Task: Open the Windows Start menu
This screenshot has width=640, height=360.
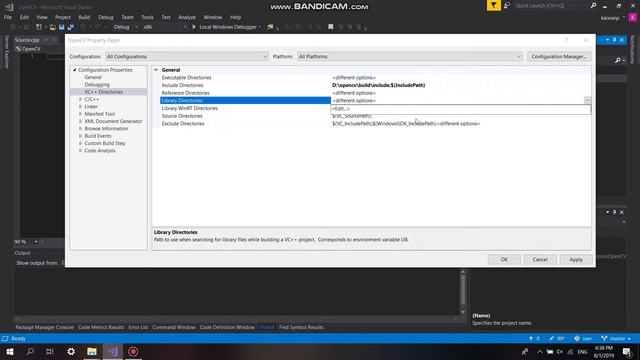Action: 10,351
